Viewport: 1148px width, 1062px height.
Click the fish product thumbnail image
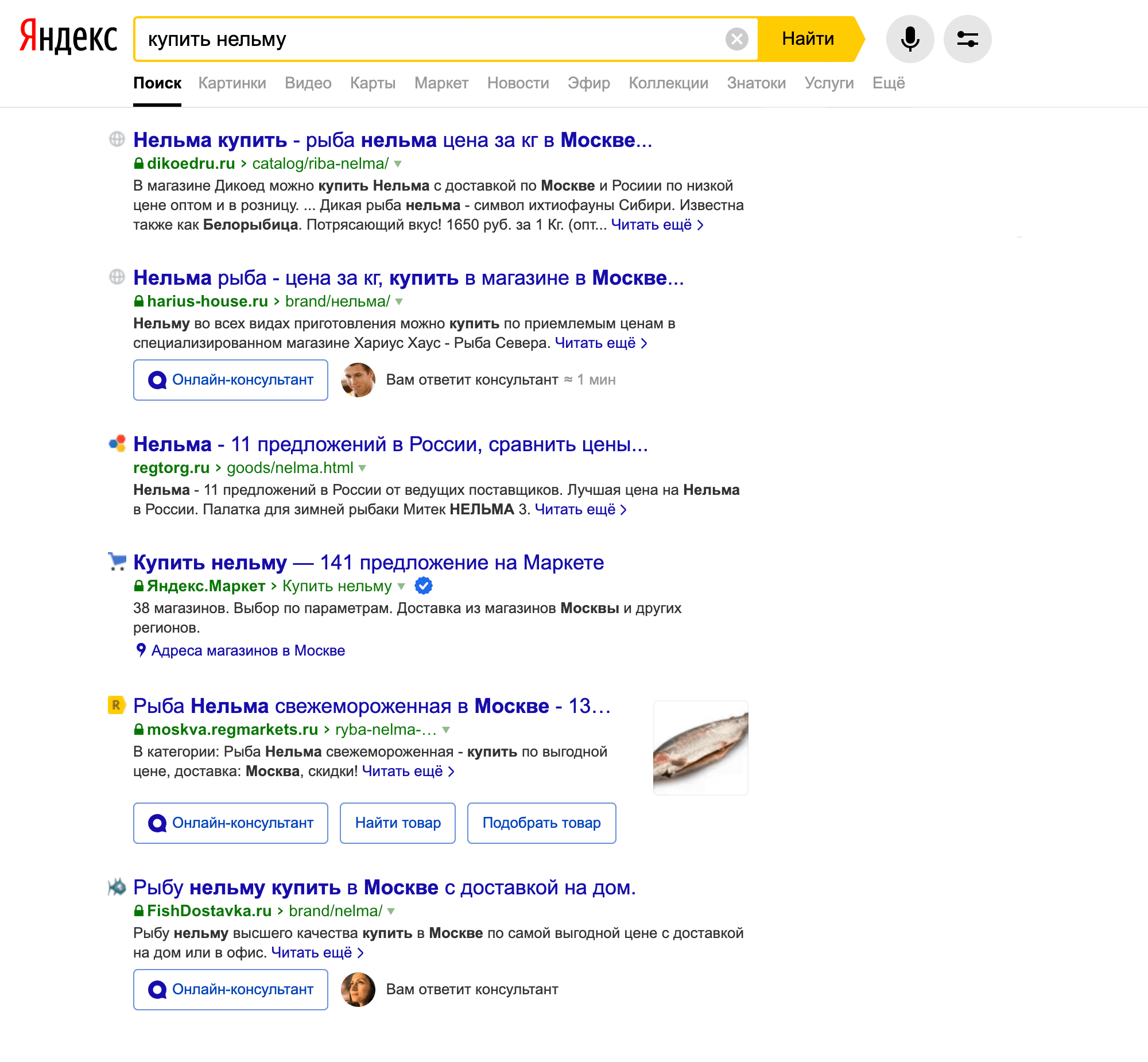pos(700,747)
